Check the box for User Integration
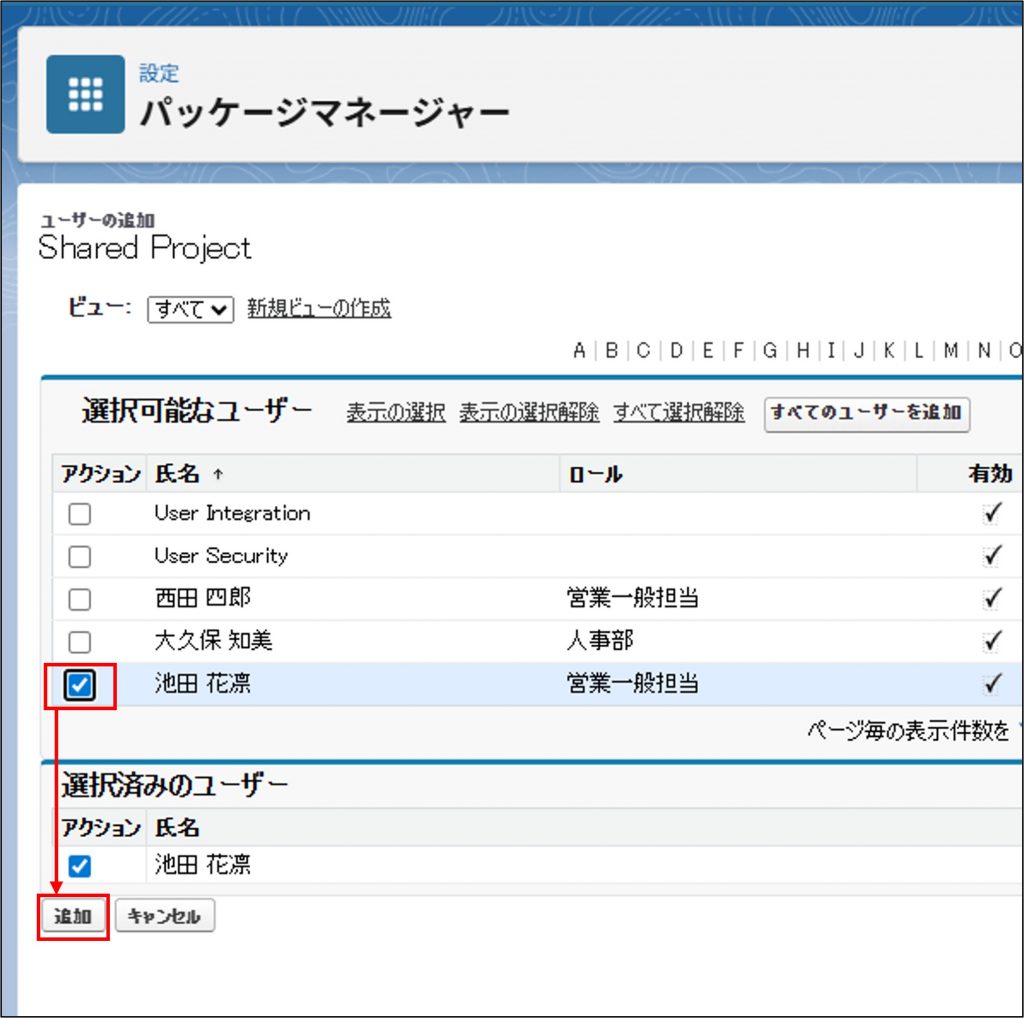The image size is (1024, 1018). (x=79, y=514)
